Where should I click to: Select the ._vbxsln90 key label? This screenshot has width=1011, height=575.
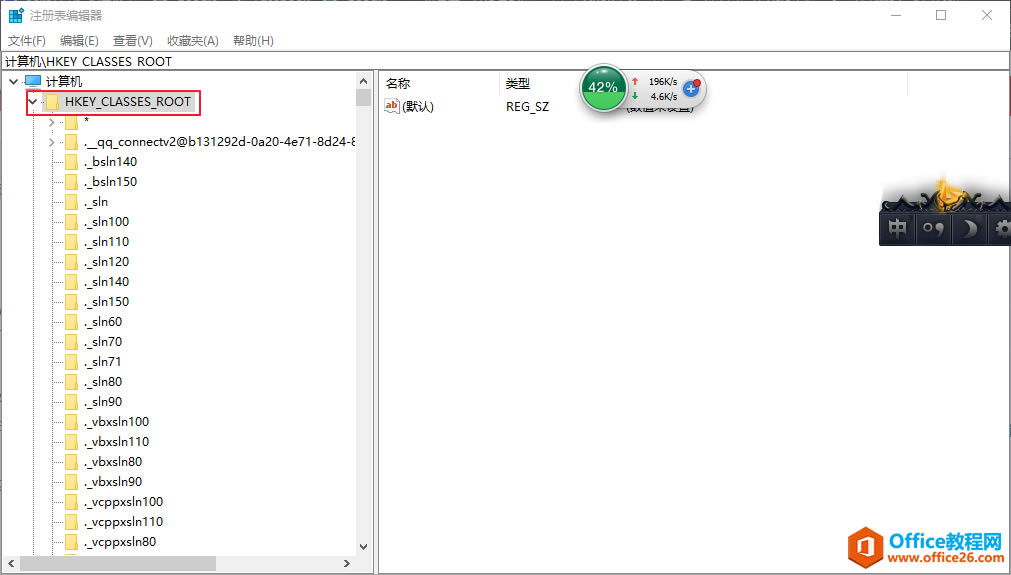(113, 482)
